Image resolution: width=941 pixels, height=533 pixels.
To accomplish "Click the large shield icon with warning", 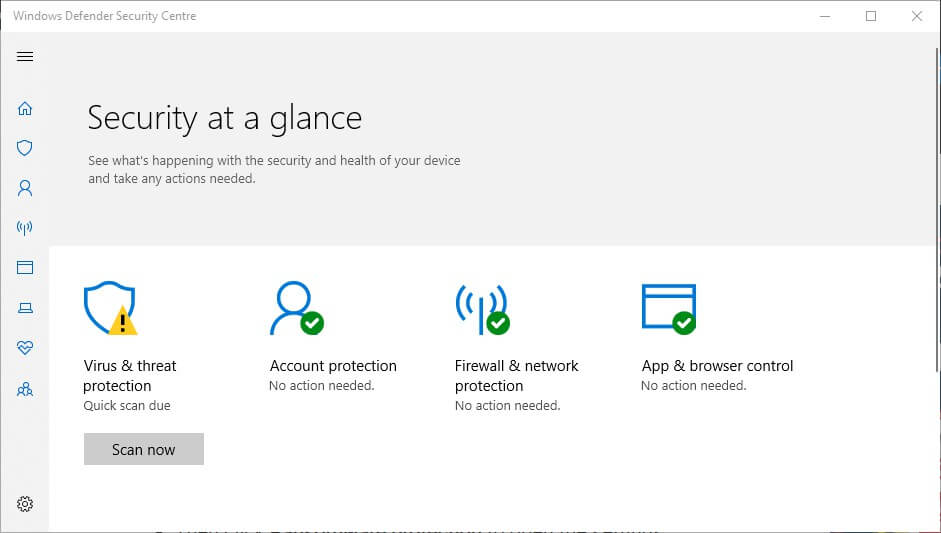I will click(x=110, y=308).
